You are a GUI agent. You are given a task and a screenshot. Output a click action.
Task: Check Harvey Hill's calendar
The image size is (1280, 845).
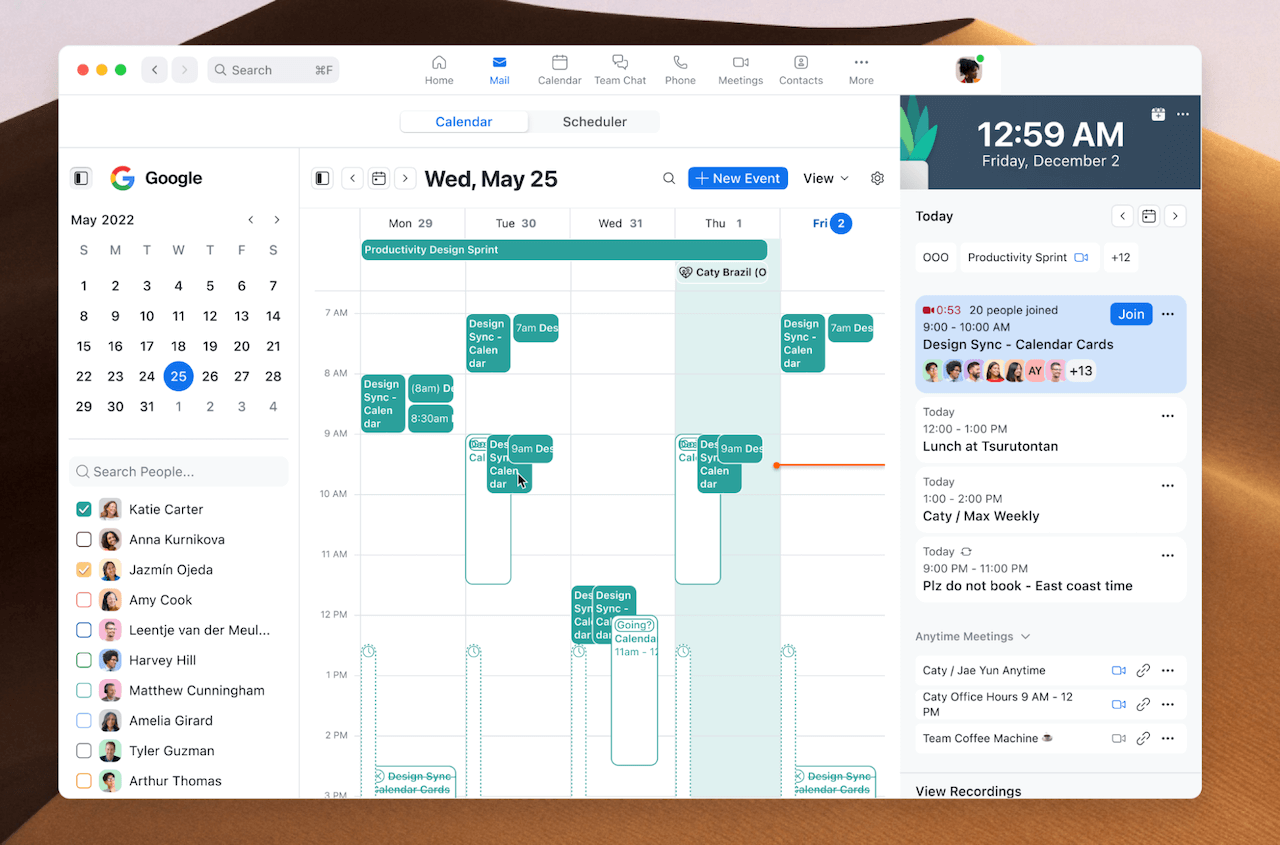(x=84, y=660)
